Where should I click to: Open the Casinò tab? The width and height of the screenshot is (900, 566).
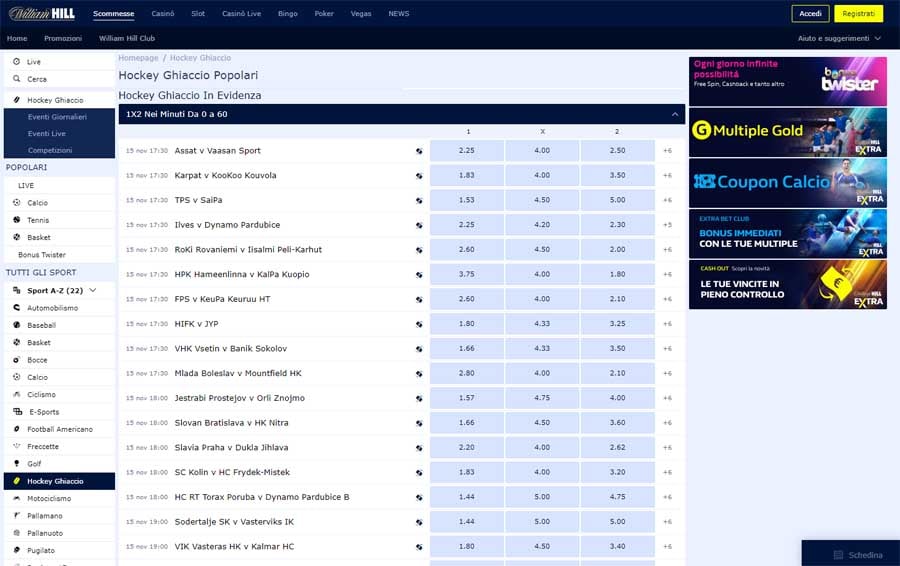pyautogui.click(x=163, y=13)
